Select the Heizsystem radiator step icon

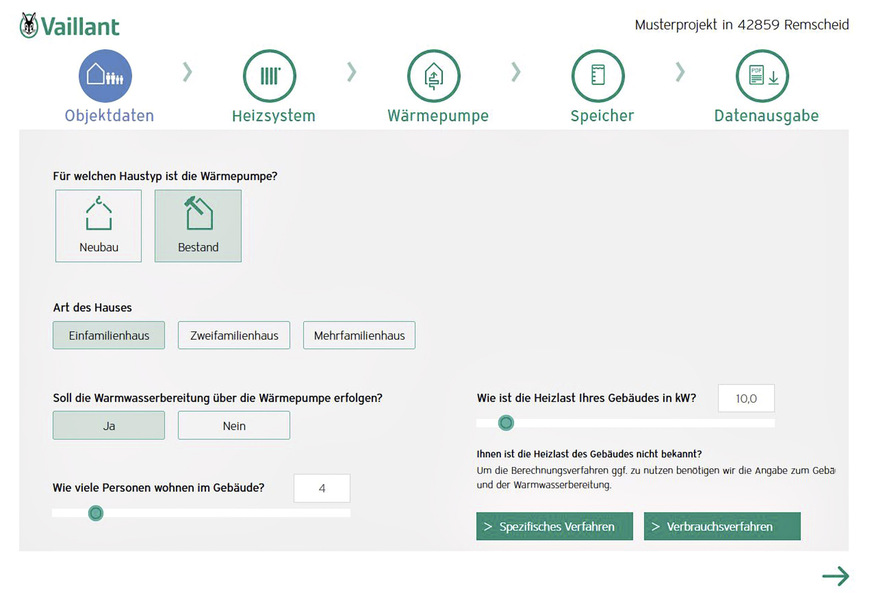[x=270, y=75]
